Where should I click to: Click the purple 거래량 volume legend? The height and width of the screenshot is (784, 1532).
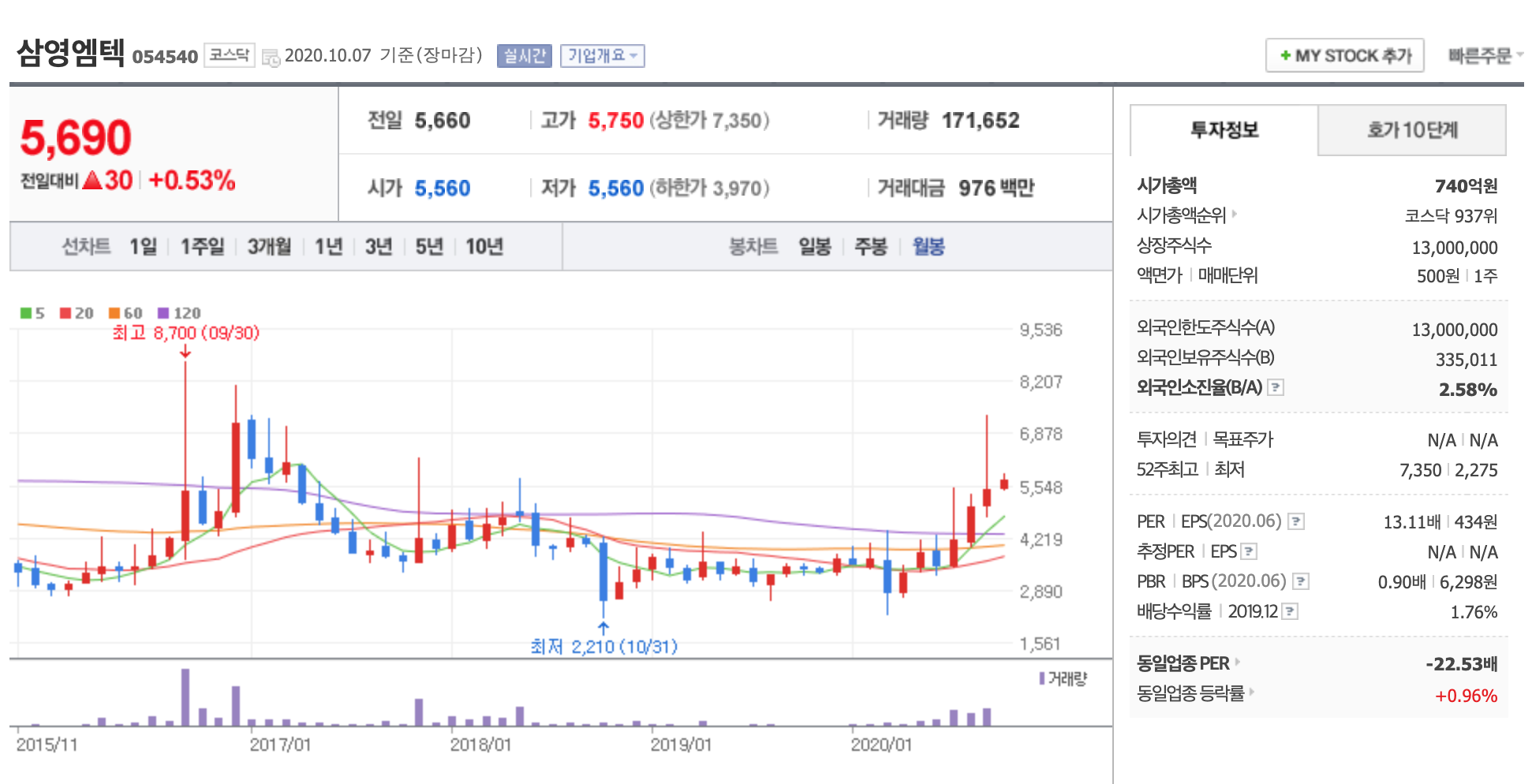click(1063, 678)
